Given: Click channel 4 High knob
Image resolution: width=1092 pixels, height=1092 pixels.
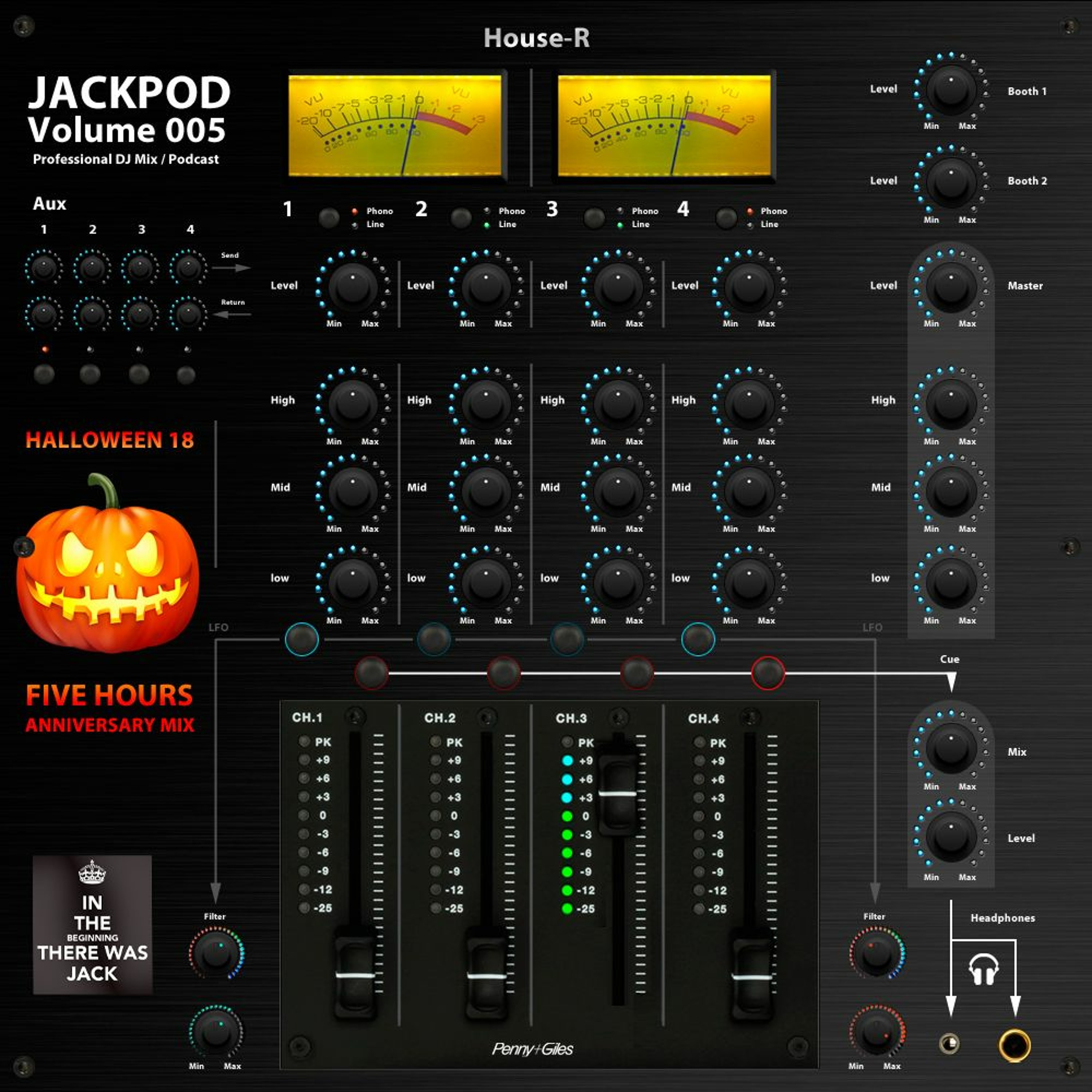Looking at the screenshot, I should 749,405.
